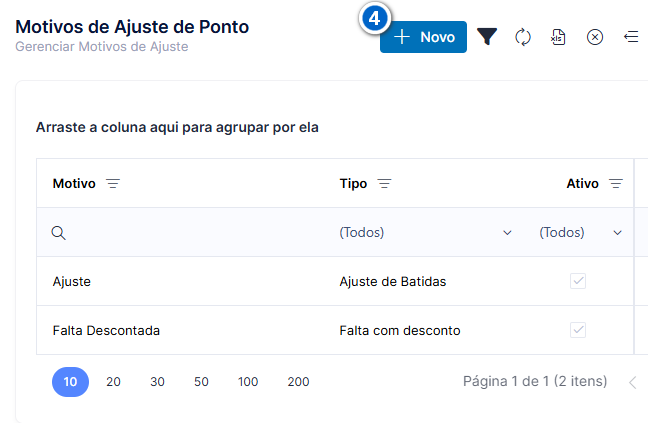Open Tipo column filter icon

(x=384, y=183)
